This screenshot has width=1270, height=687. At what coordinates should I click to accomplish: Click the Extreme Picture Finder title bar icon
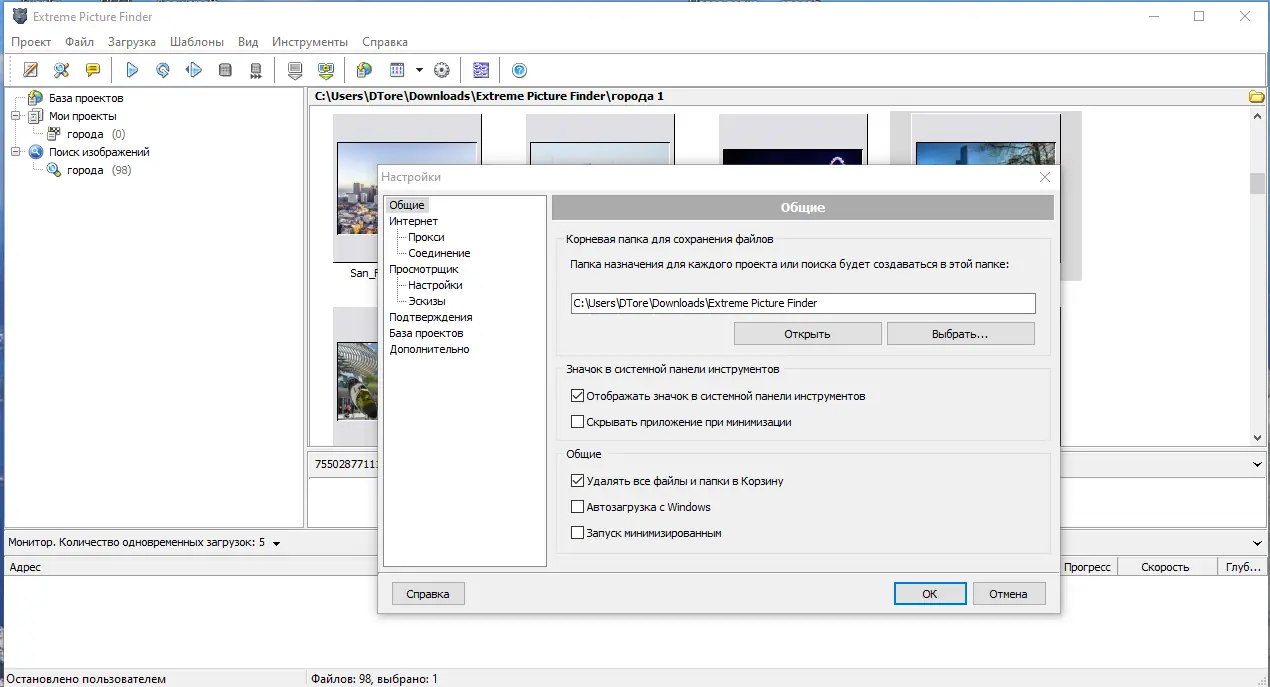pos(19,16)
